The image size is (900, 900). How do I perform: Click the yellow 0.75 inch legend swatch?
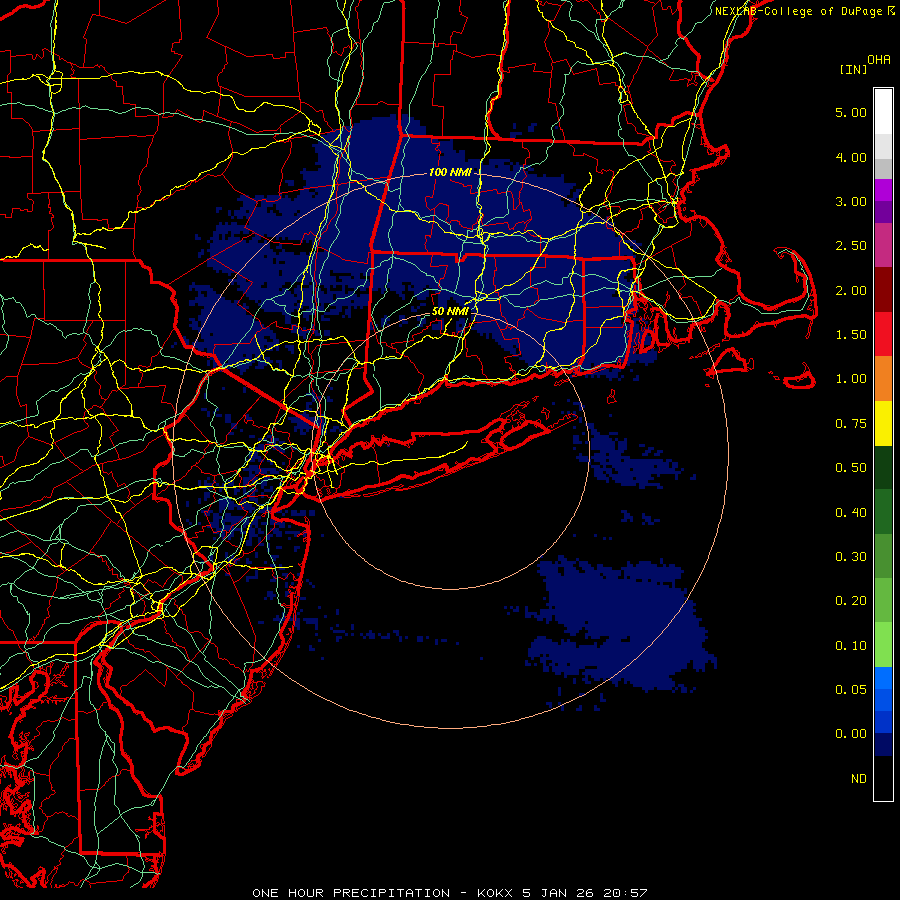pos(883,423)
